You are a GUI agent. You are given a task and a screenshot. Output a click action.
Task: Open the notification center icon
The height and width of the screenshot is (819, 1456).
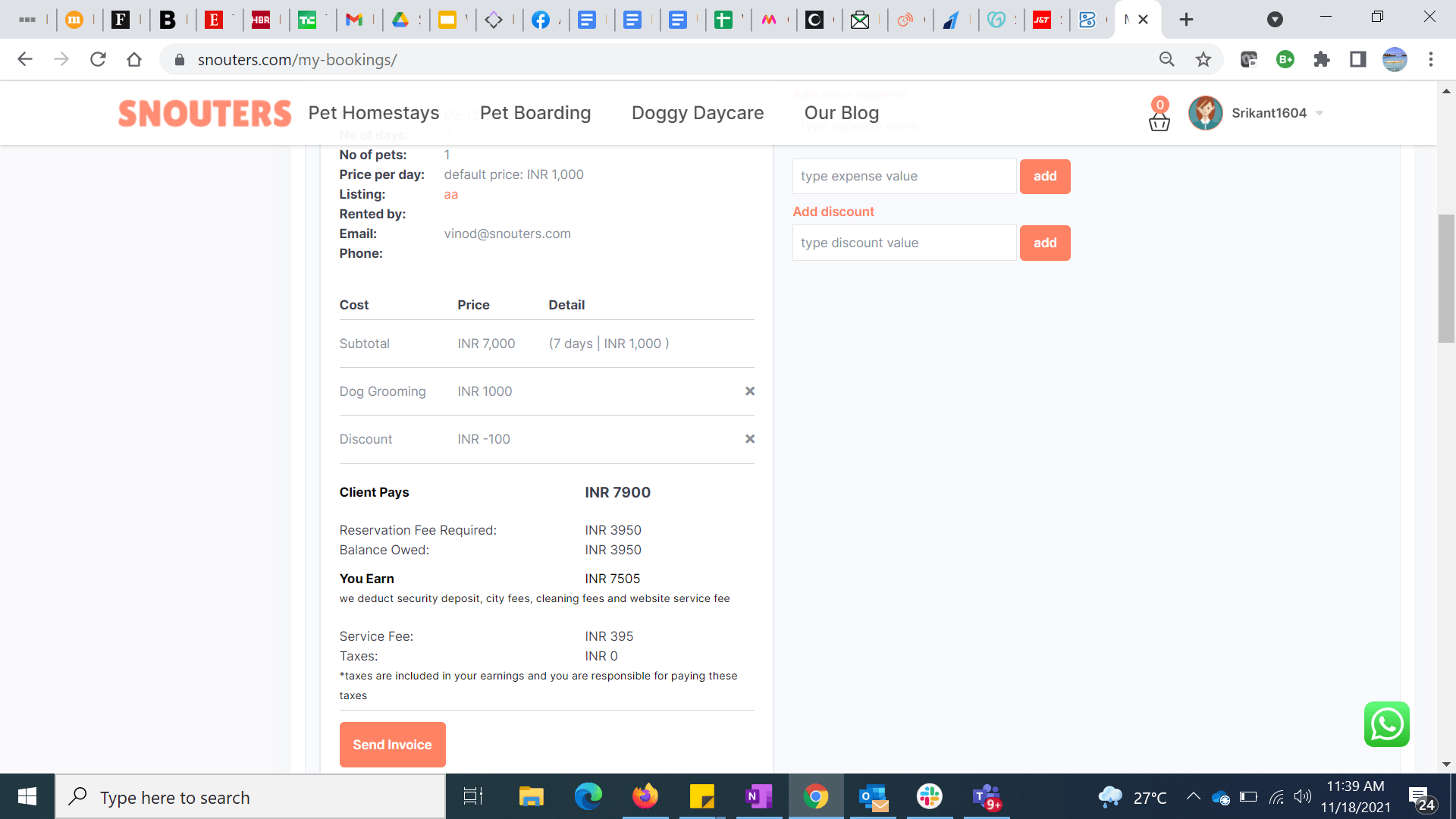pyautogui.click(x=1422, y=799)
